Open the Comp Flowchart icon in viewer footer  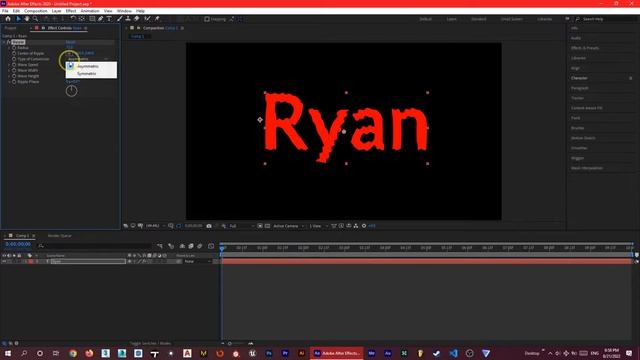pos(356,226)
